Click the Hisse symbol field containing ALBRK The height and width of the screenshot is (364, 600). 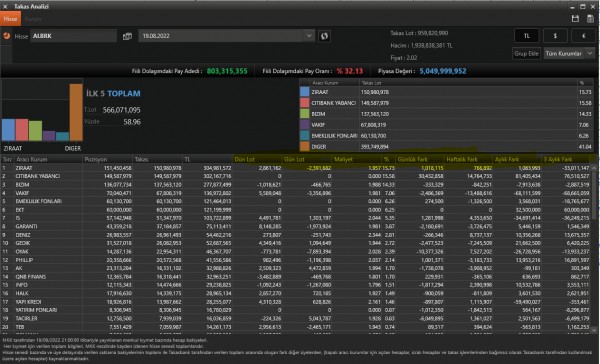click(x=73, y=36)
